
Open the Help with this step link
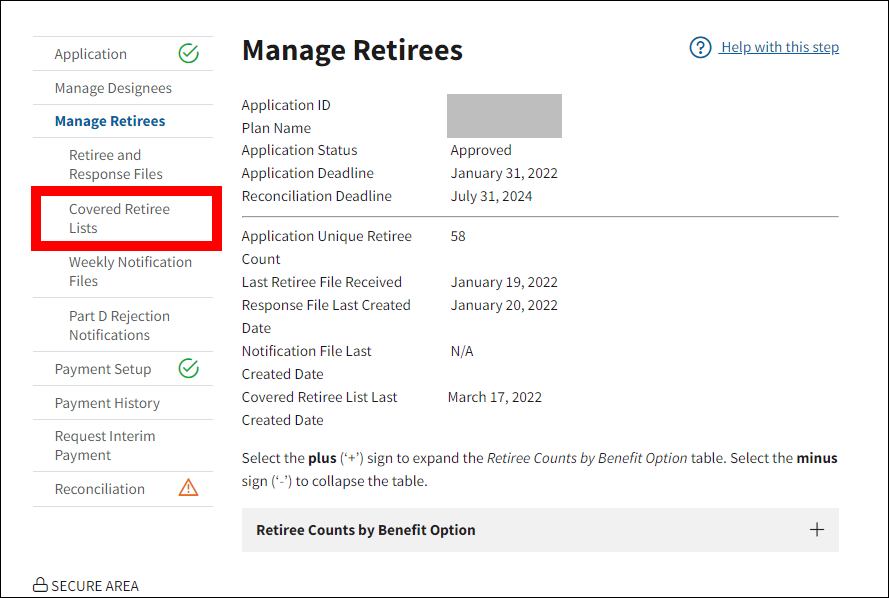(x=779, y=48)
